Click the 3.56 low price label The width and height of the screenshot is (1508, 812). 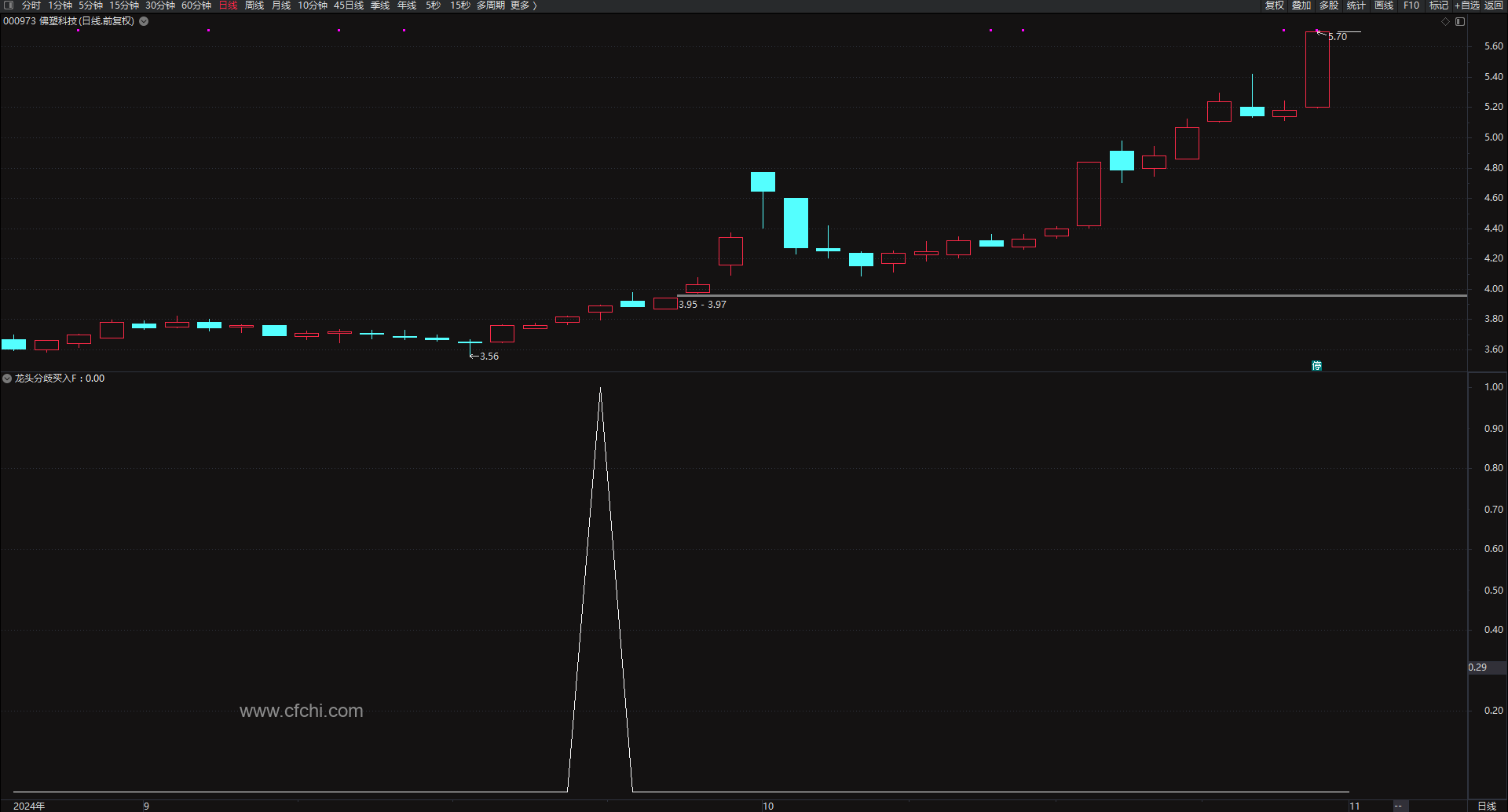489,357
